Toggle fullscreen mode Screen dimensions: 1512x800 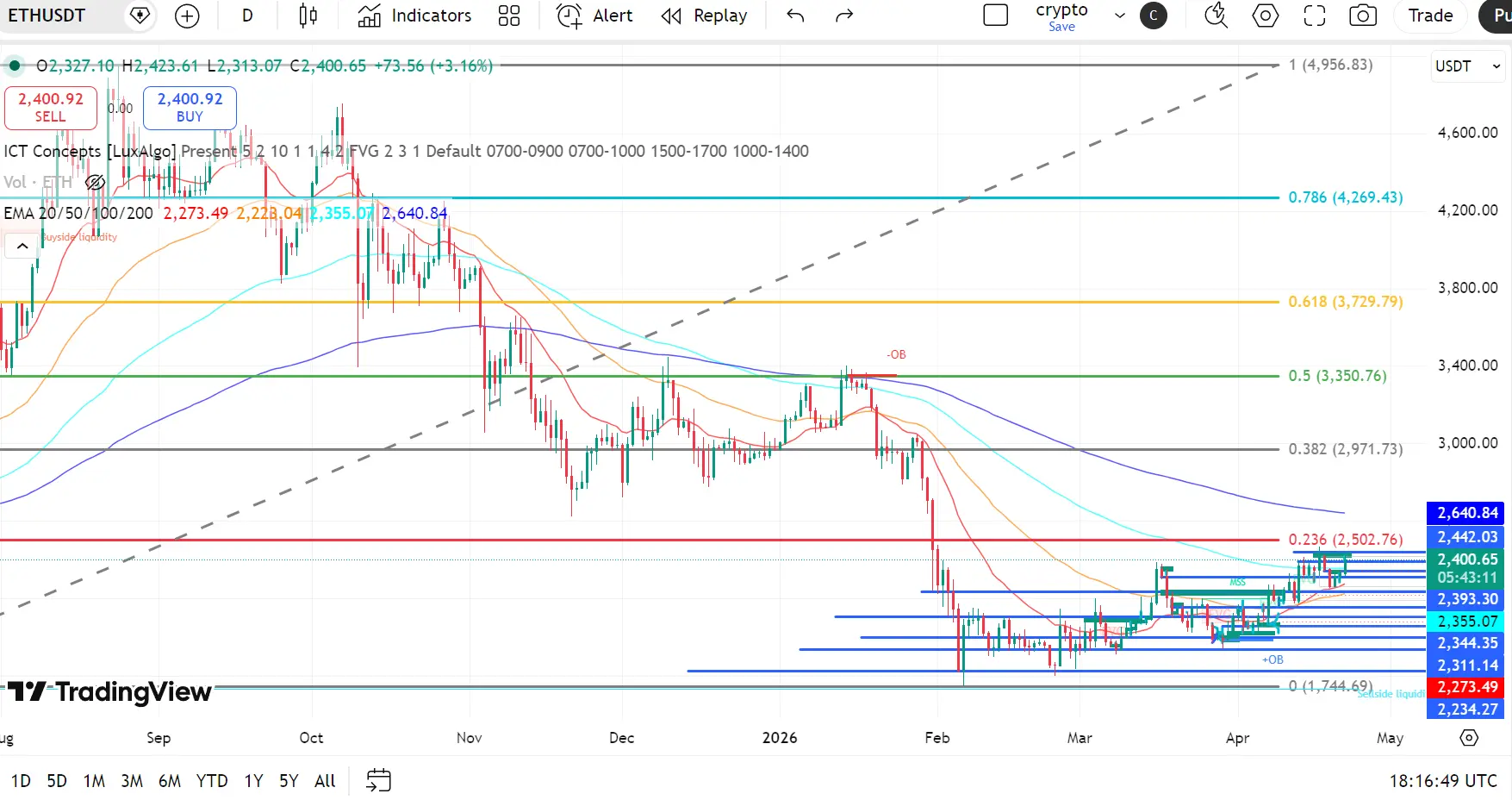pyautogui.click(x=1314, y=16)
